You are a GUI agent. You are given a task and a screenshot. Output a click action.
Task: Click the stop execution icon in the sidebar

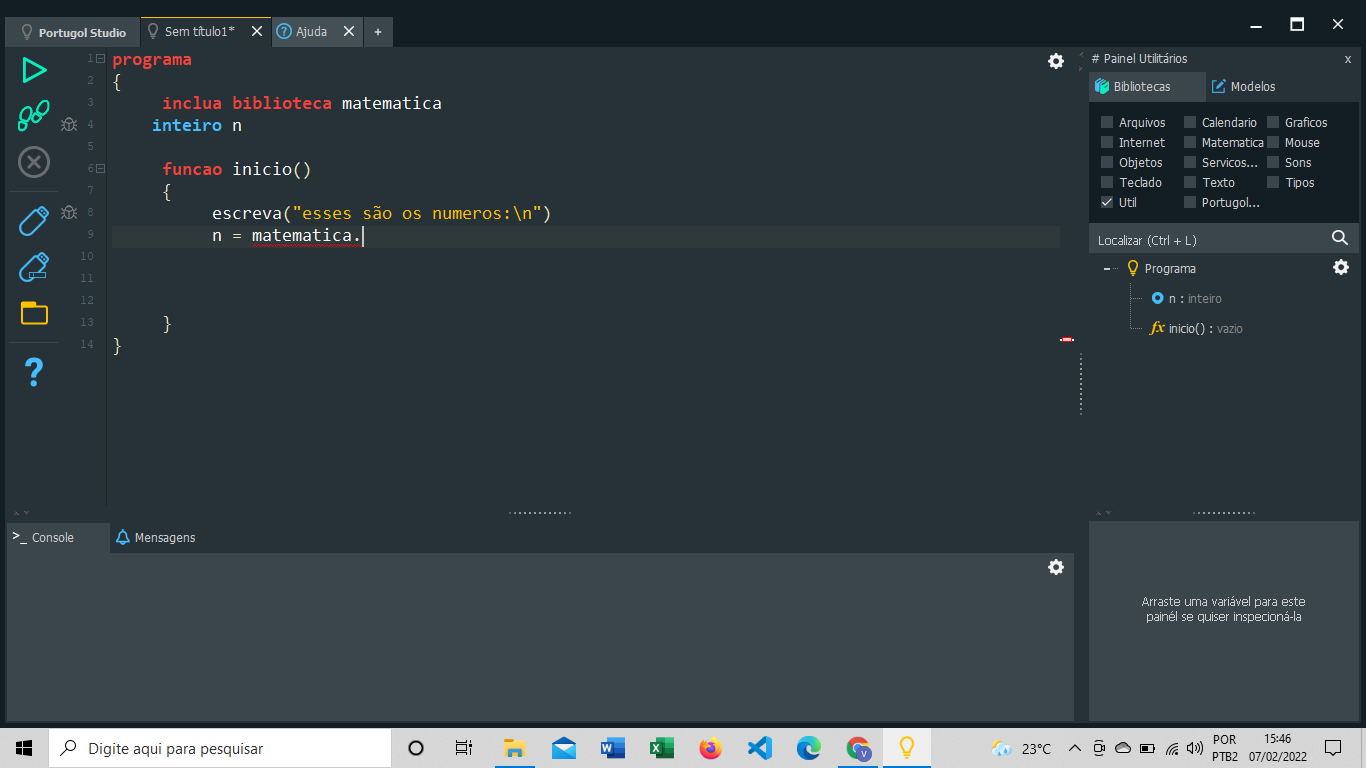point(33,162)
